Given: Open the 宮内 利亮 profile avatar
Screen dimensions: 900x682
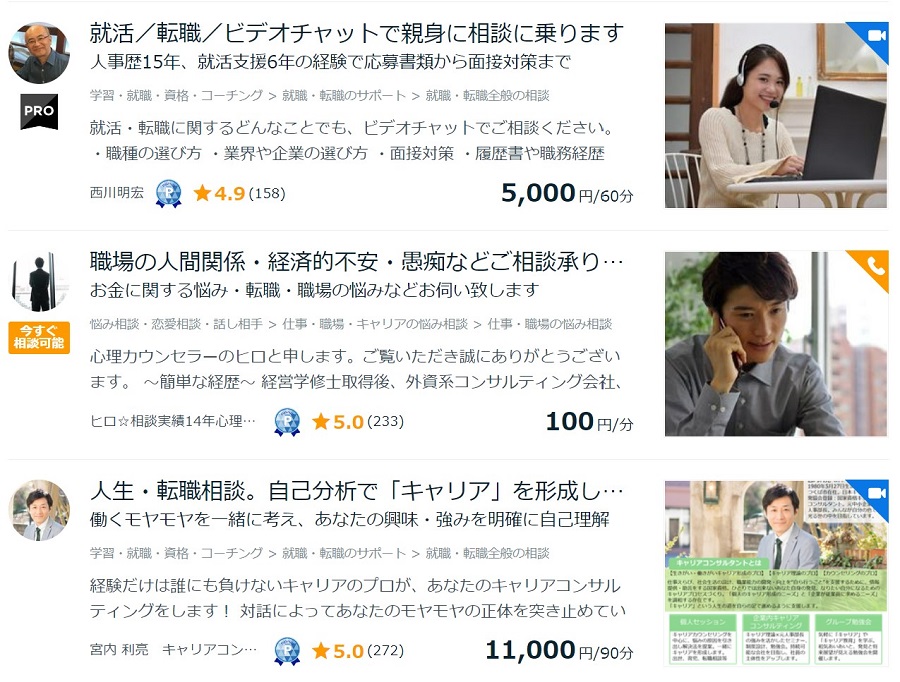Looking at the screenshot, I should click(x=39, y=510).
